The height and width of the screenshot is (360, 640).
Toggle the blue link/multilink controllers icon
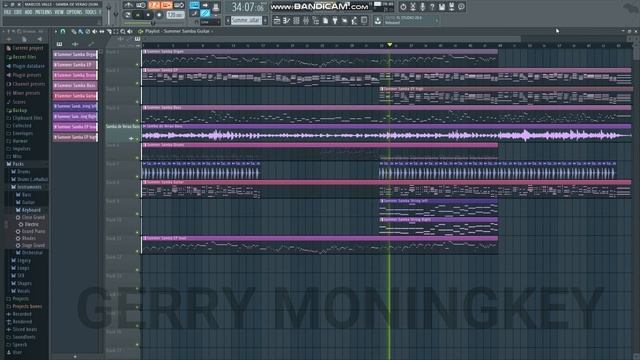205,13
